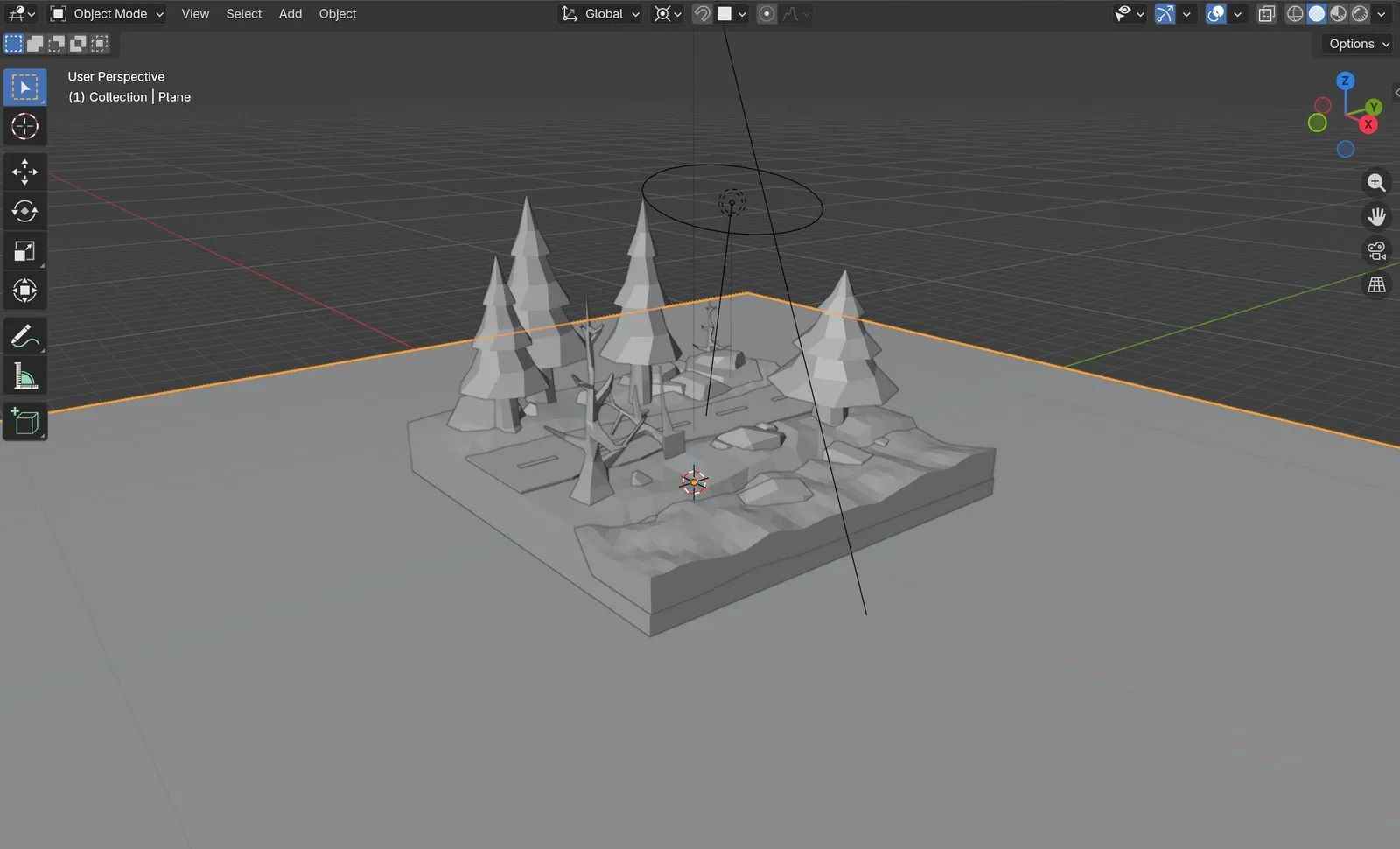This screenshot has width=1400, height=849.
Task: Switch to material preview shading
Action: (x=1338, y=14)
